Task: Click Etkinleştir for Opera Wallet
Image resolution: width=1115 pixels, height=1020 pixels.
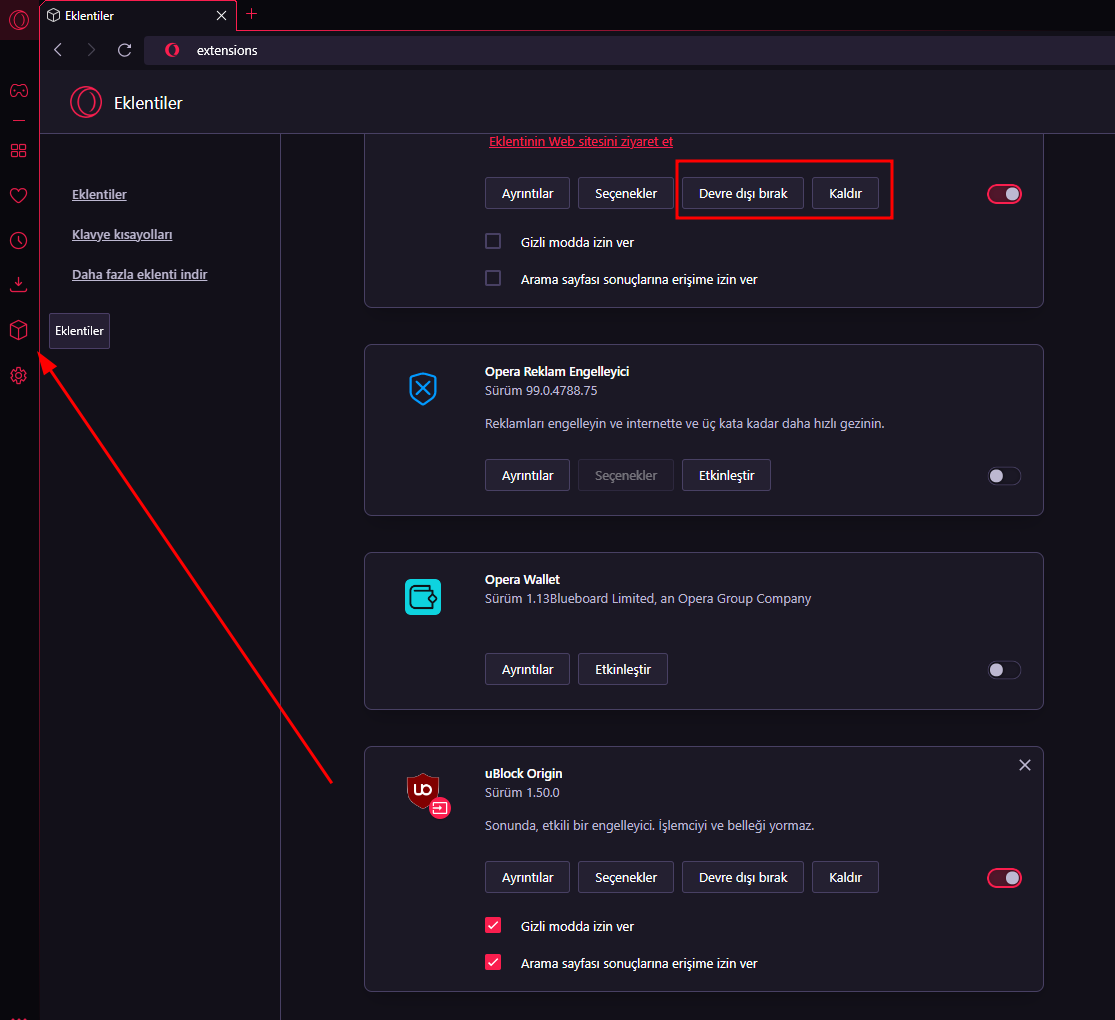Action: pyautogui.click(x=622, y=669)
